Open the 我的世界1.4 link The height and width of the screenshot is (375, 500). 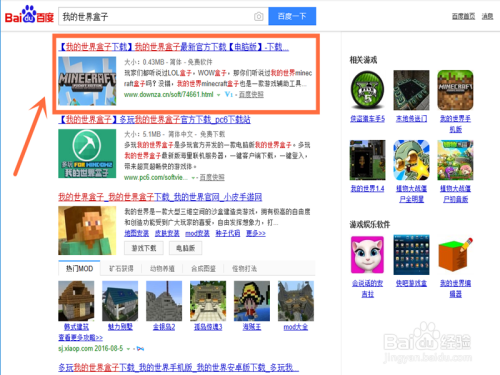[x=367, y=189]
